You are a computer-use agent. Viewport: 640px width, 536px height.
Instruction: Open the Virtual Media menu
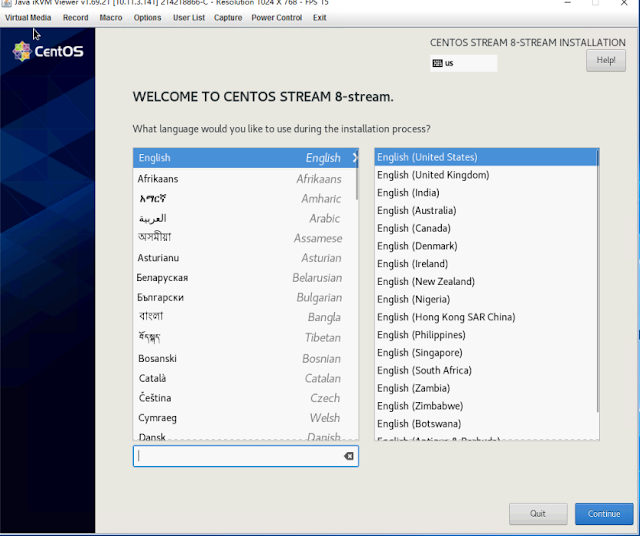pyautogui.click(x=28, y=18)
